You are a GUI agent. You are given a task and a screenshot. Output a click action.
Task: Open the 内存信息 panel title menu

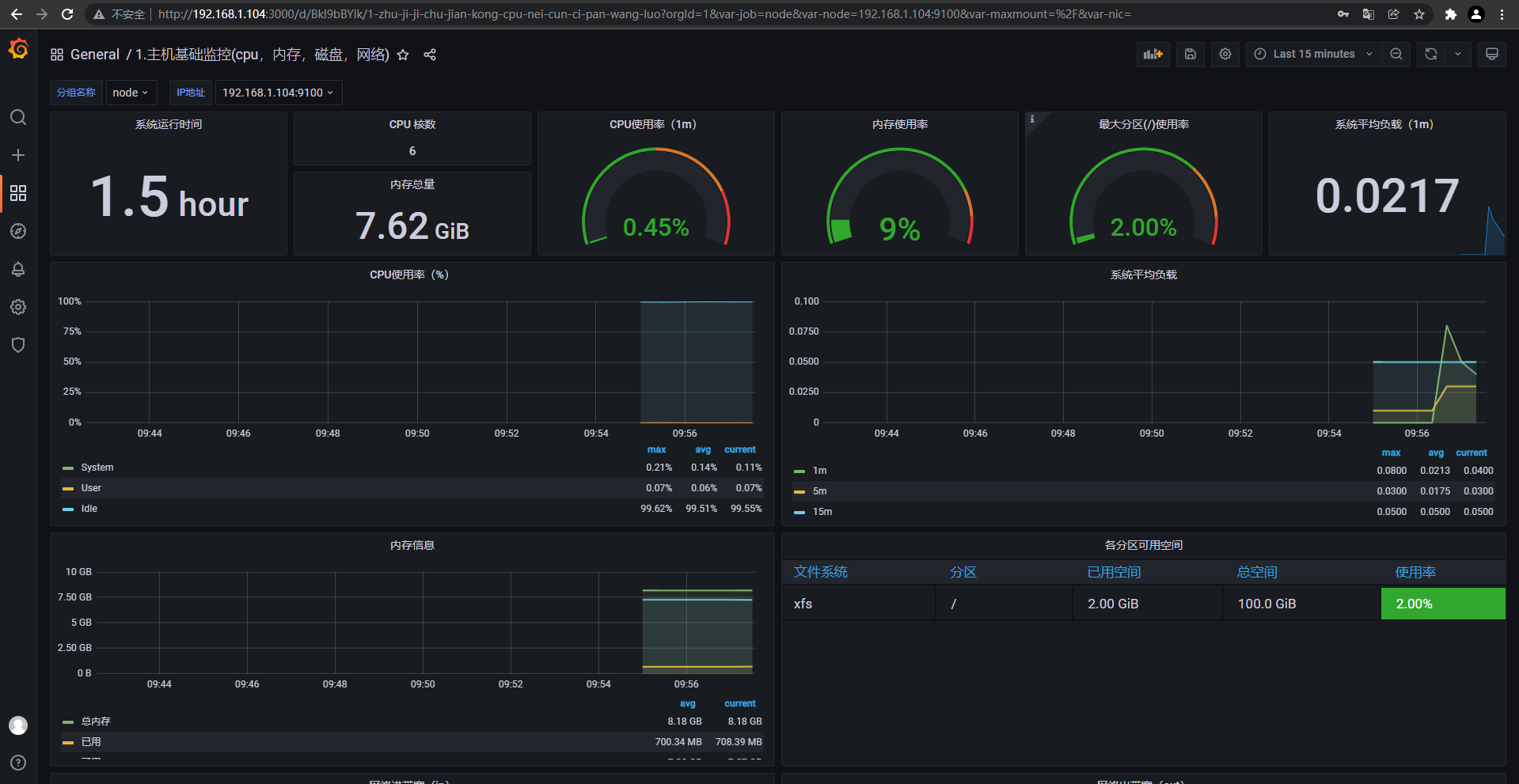(412, 545)
